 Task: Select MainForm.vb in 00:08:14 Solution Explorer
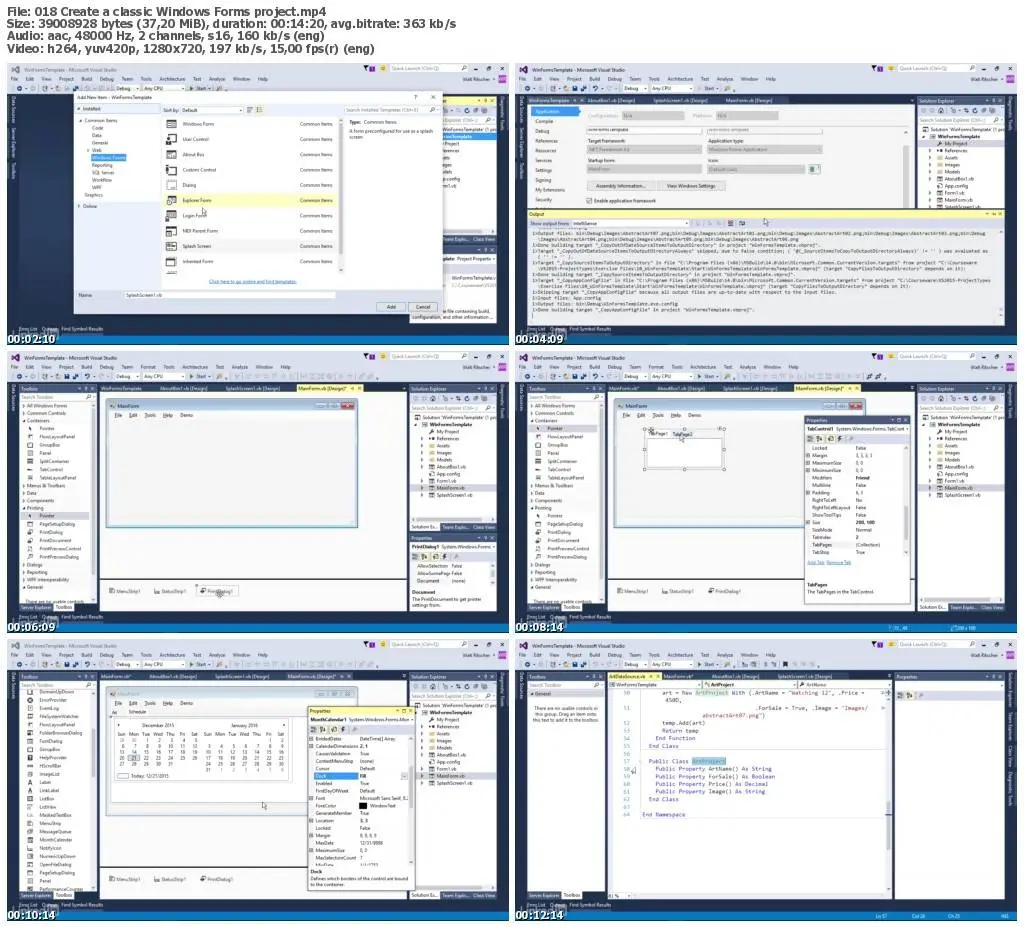click(x=957, y=488)
